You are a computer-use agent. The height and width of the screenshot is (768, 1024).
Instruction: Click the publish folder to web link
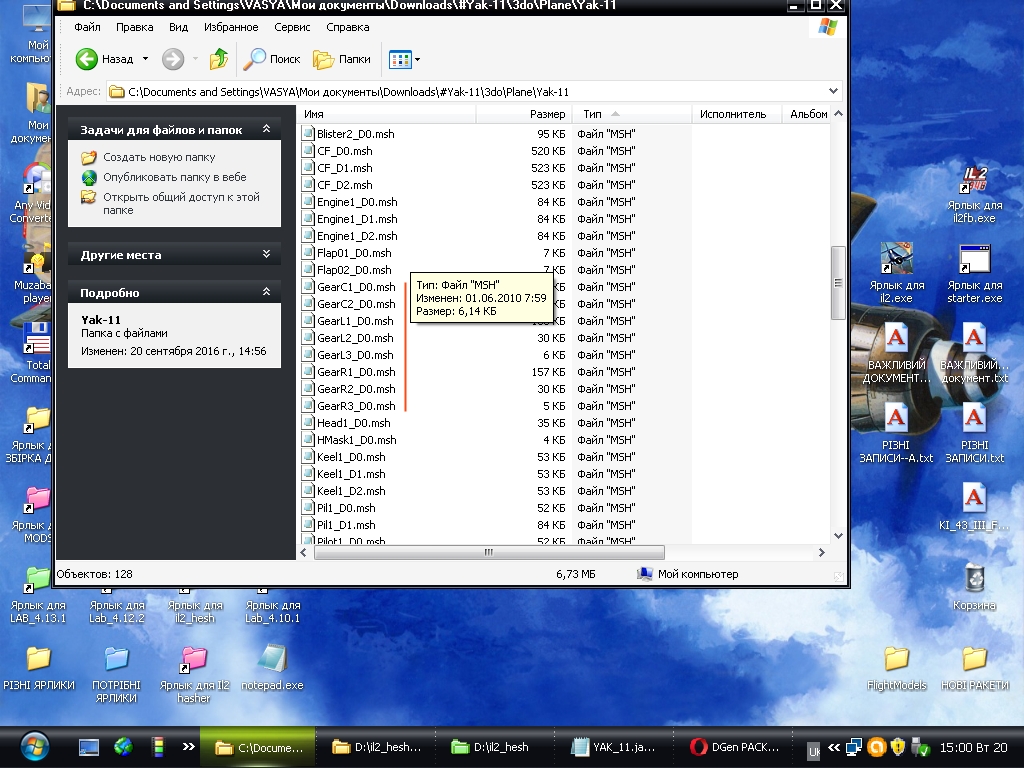click(x=174, y=177)
